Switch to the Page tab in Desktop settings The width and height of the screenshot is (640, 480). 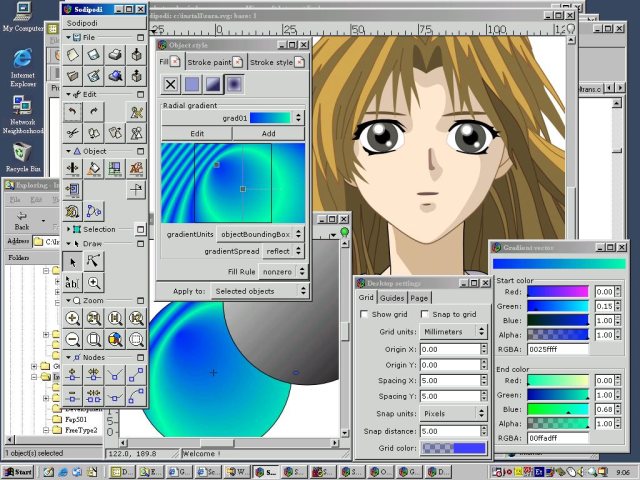pos(419,298)
